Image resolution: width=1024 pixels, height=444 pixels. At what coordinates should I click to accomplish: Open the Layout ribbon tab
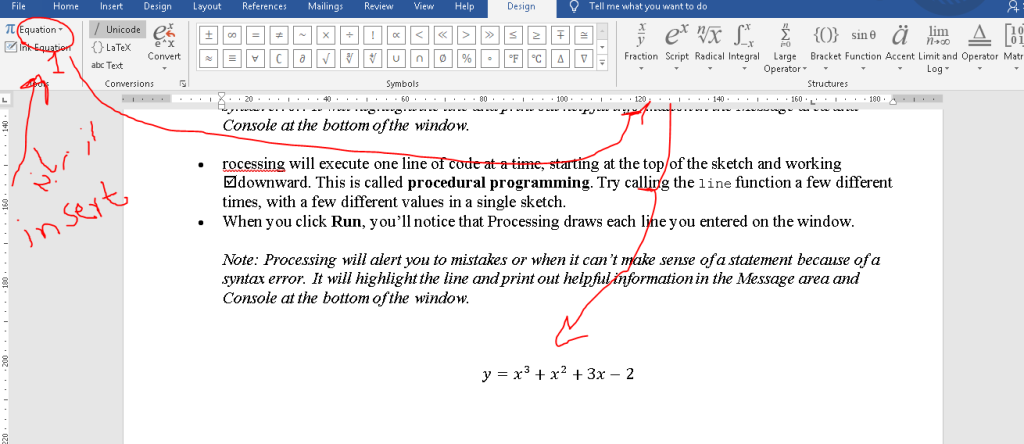click(x=207, y=7)
